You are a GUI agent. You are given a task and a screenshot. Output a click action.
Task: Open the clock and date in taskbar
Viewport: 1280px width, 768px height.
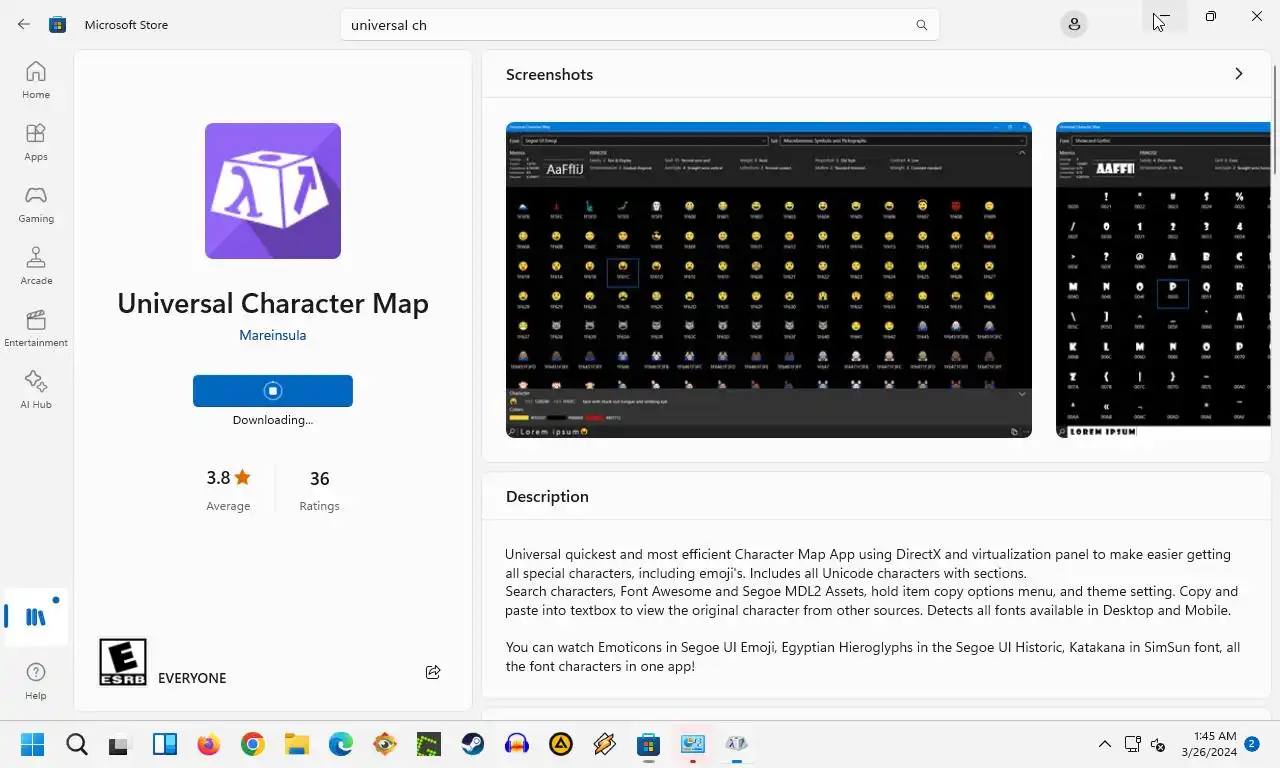1208,744
